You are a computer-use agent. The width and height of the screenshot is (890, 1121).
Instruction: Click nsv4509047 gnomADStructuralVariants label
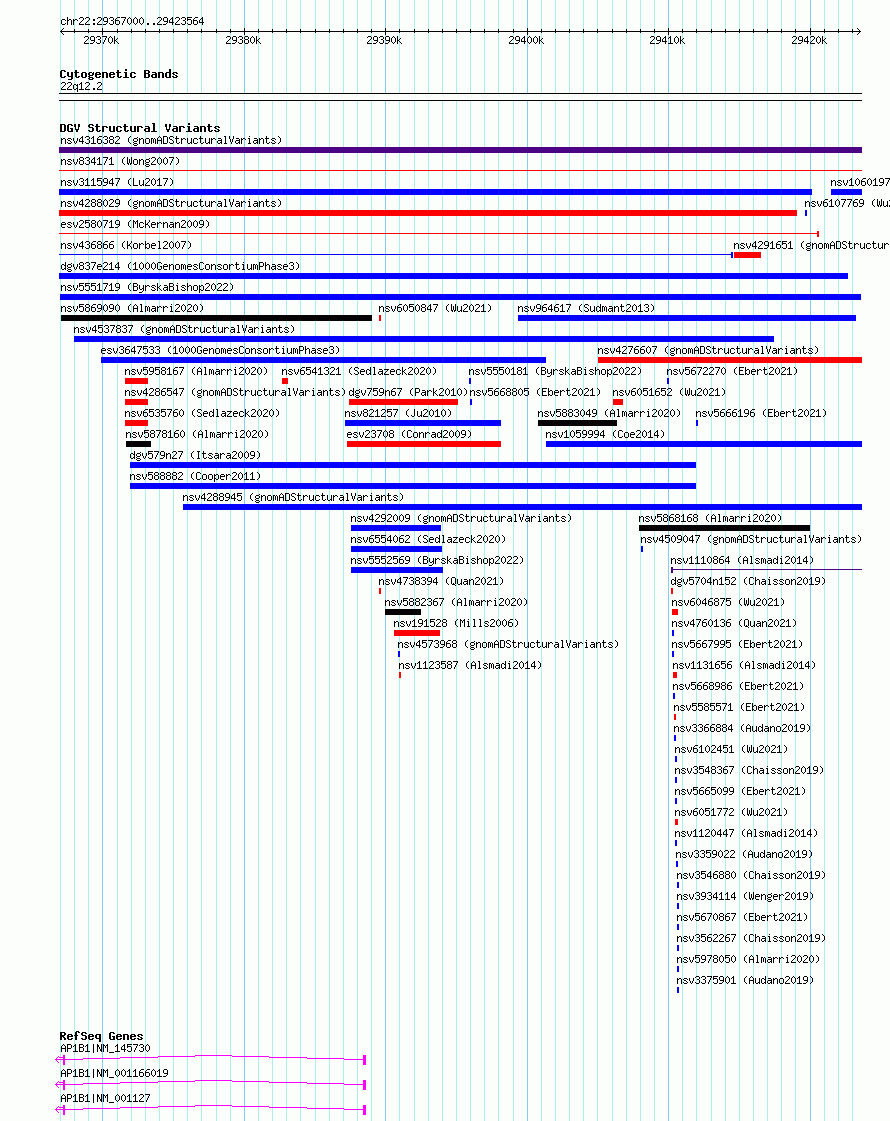(751, 539)
